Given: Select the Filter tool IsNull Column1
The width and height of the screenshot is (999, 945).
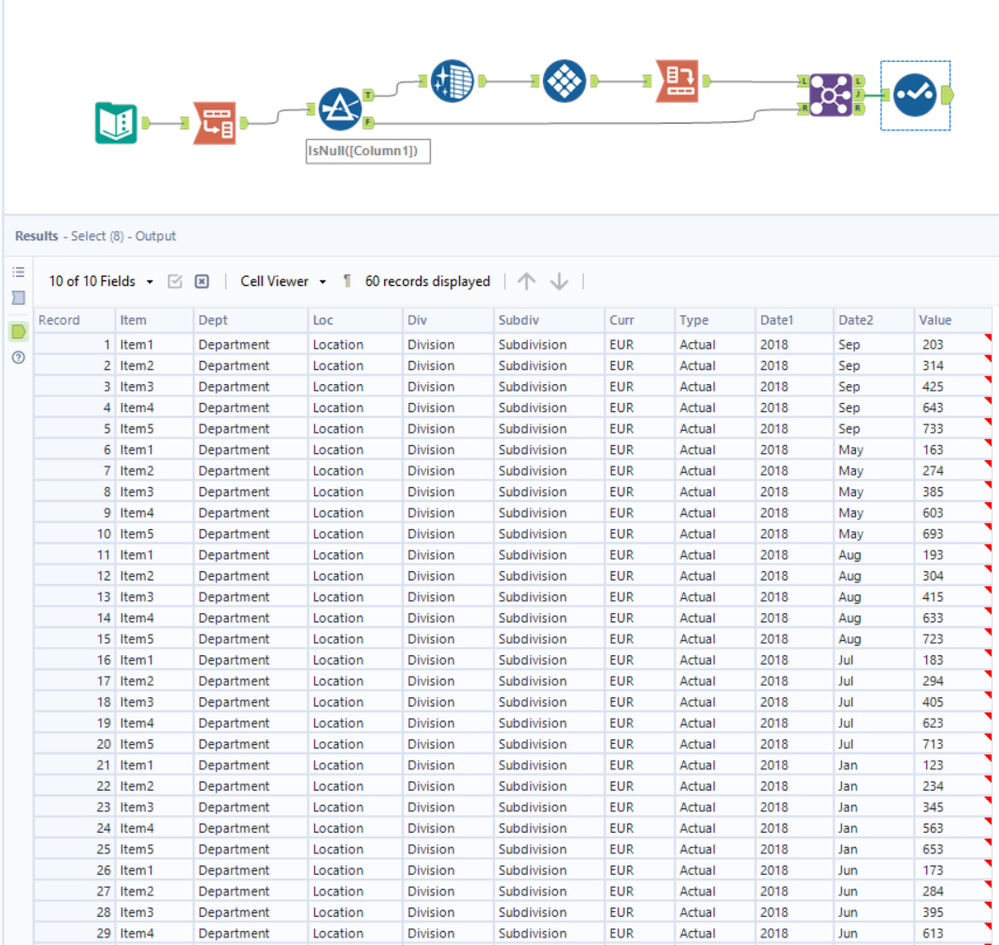Looking at the screenshot, I should tap(340, 109).
